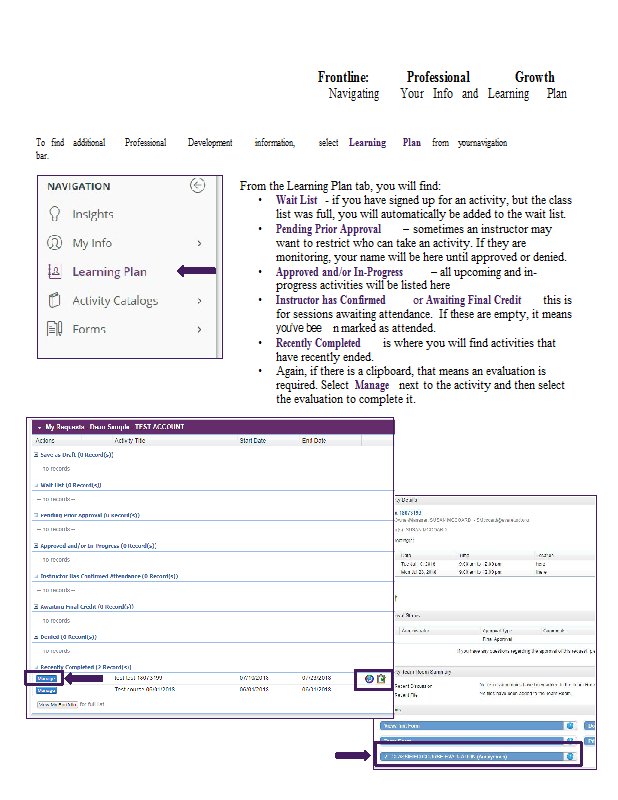Click the Test course activity title
The image size is (618, 800).
[x=145, y=689]
